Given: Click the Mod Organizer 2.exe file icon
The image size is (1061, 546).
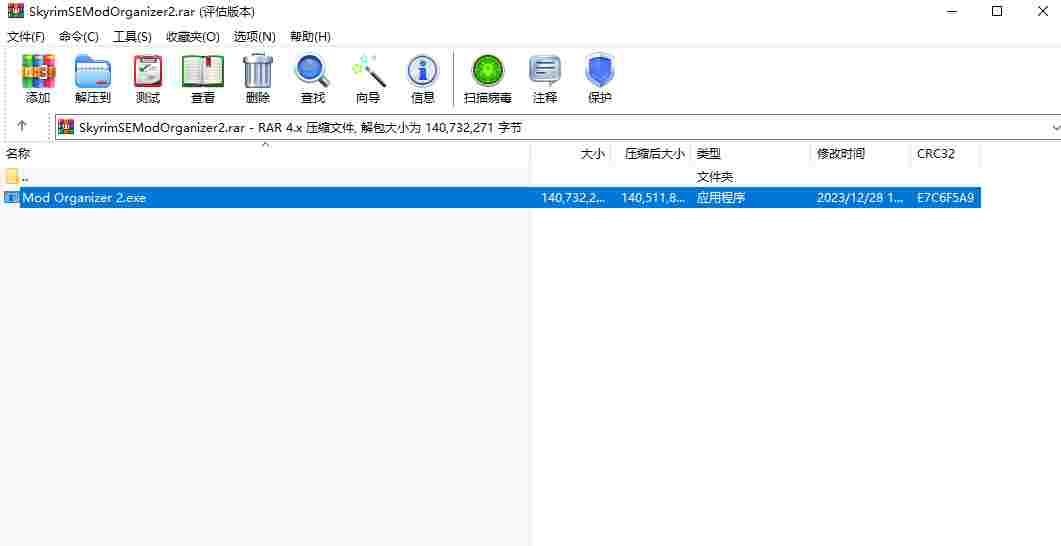Looking at the screenshot, I should 12,198.
